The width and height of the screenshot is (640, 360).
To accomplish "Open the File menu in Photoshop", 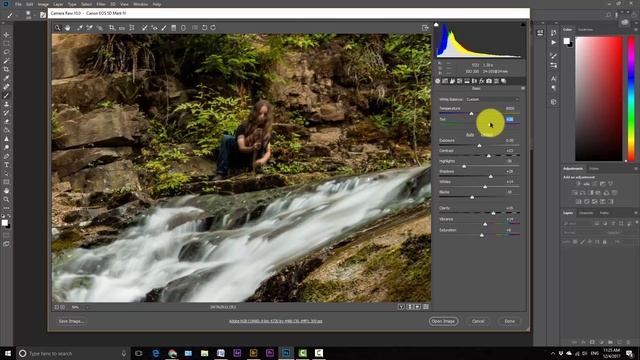I will point(18,4).
